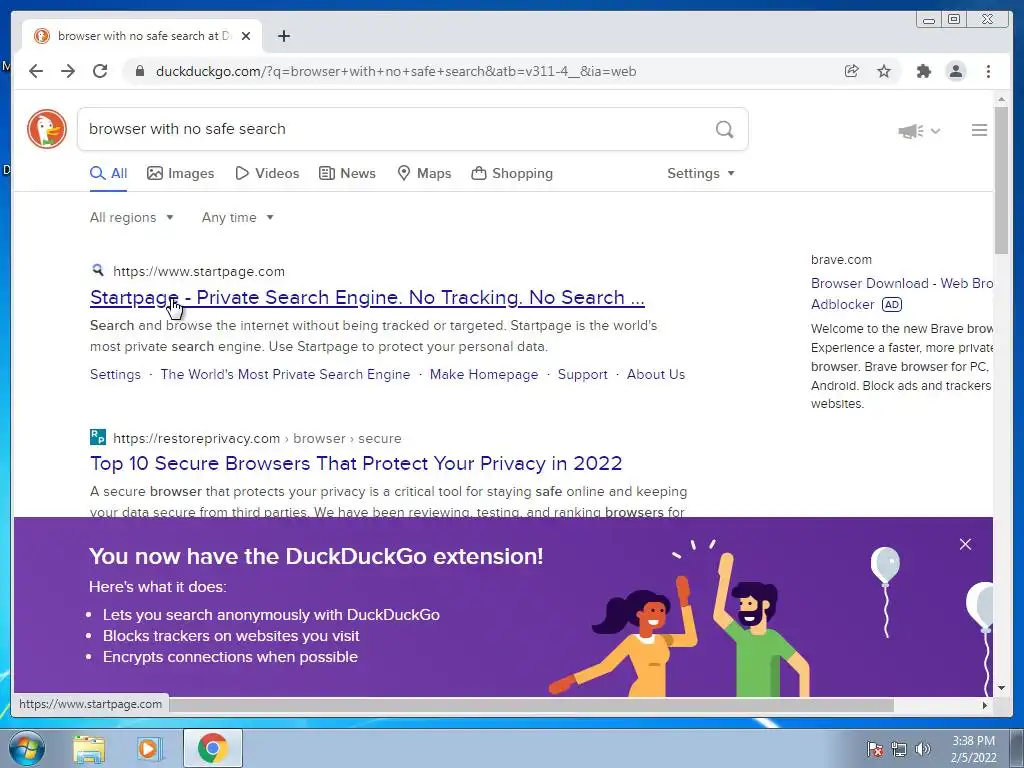
Task: Focus the Chrome address bar URL
Action: click(396, 71)
